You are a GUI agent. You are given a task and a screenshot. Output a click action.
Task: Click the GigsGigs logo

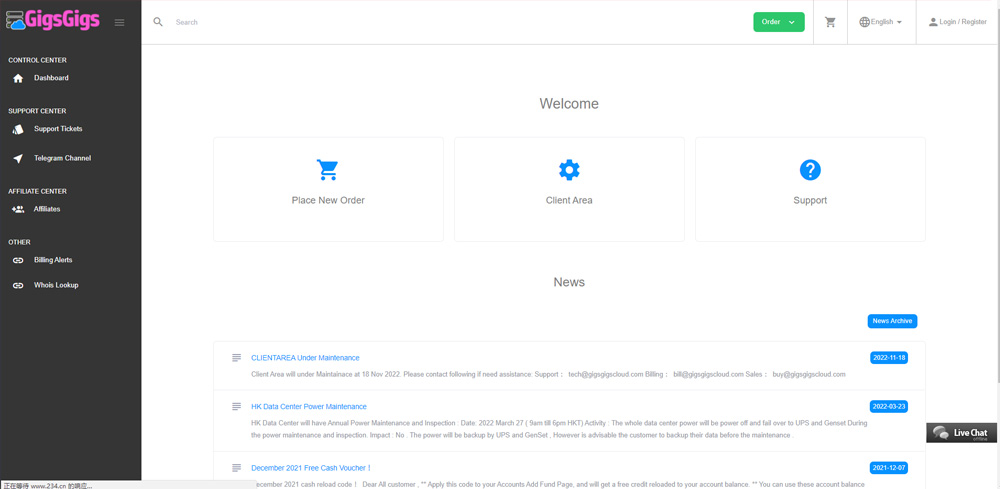pyautogui.click(x=53, y=21)
